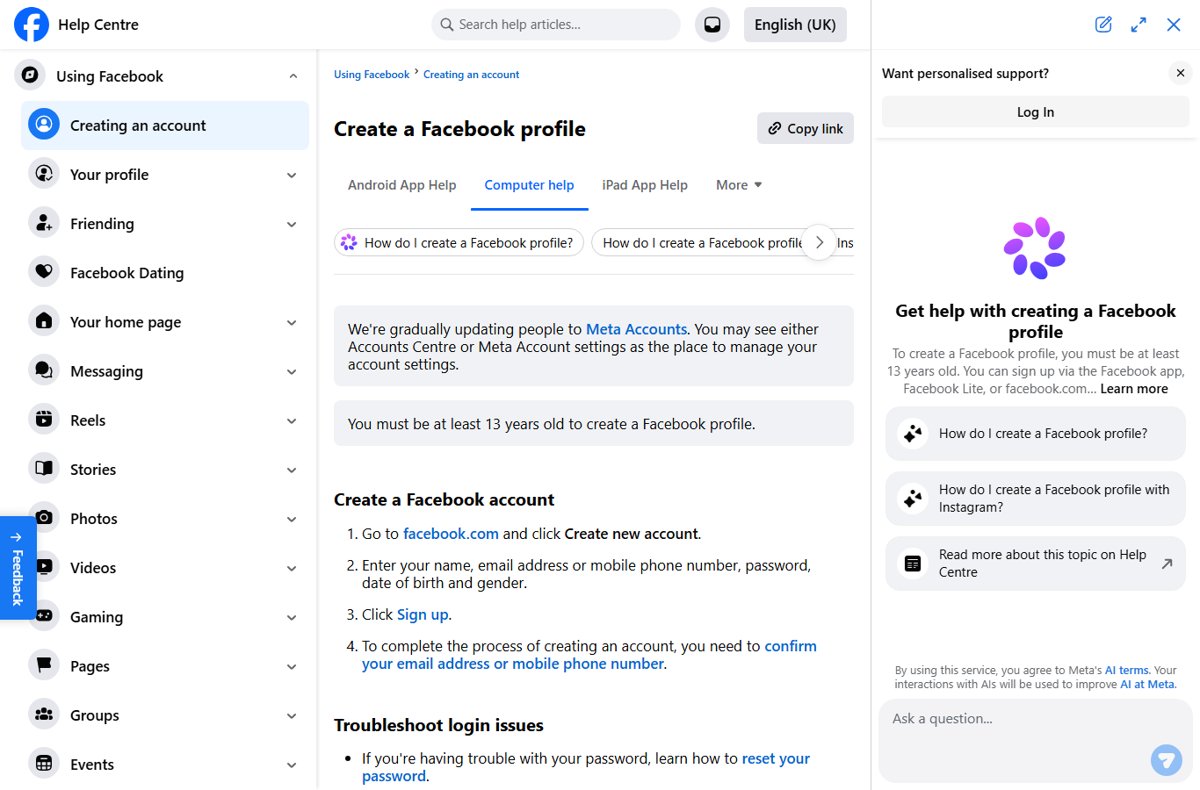Open the More tabs dropdown
Viewport: 1200px width, 790px height.
pos(739,185)
